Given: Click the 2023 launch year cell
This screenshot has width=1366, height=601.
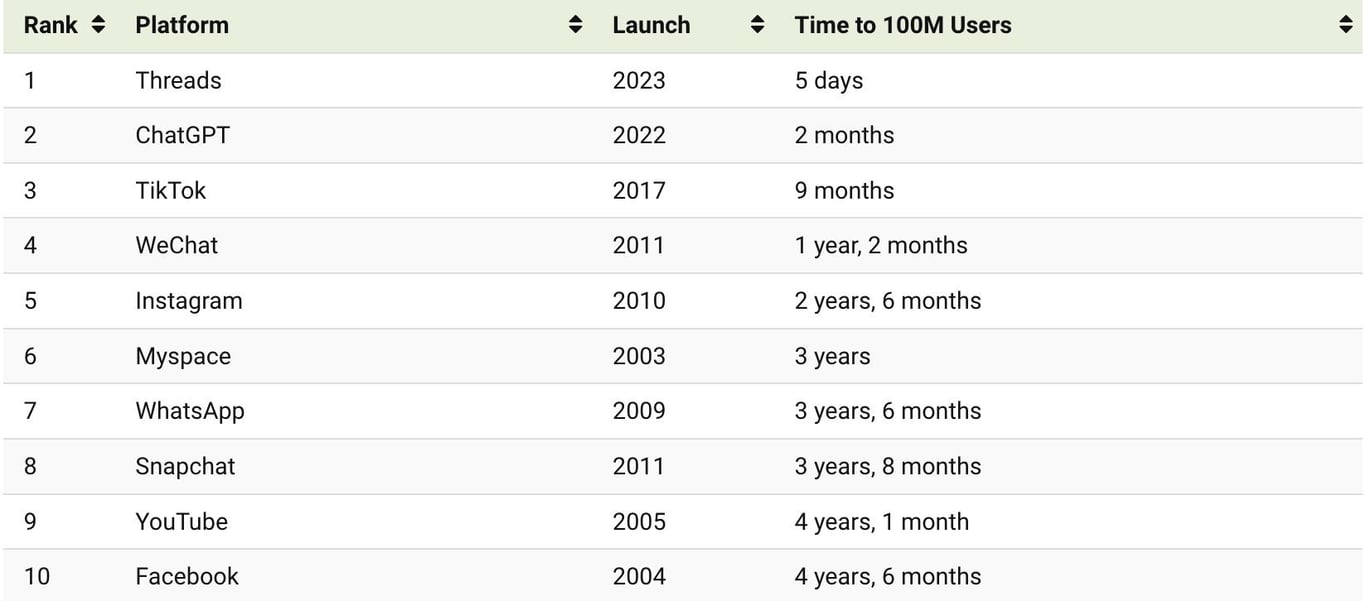Looking at the screenshot, I should (639, 80).
